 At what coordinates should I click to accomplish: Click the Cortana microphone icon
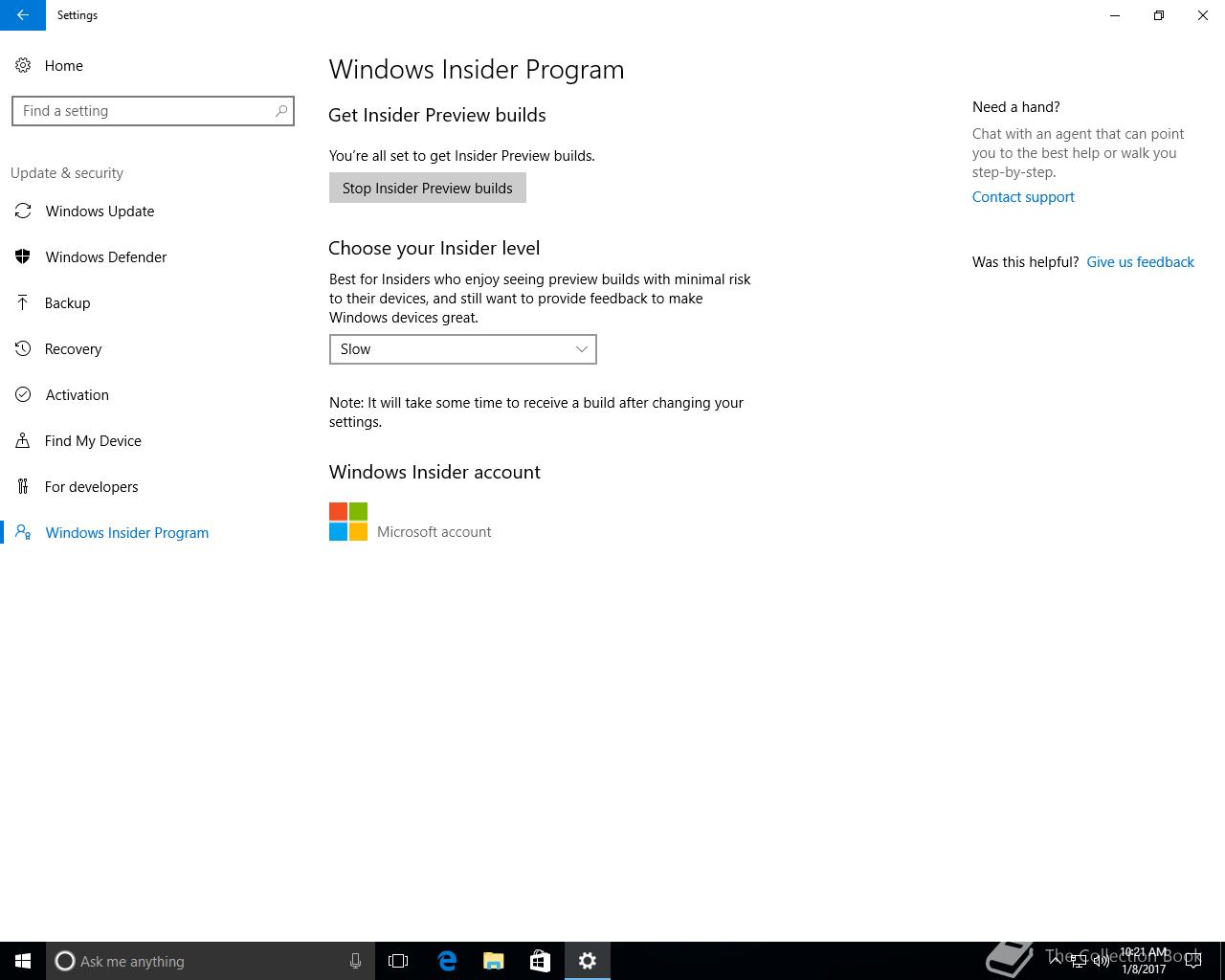point(355,961)
